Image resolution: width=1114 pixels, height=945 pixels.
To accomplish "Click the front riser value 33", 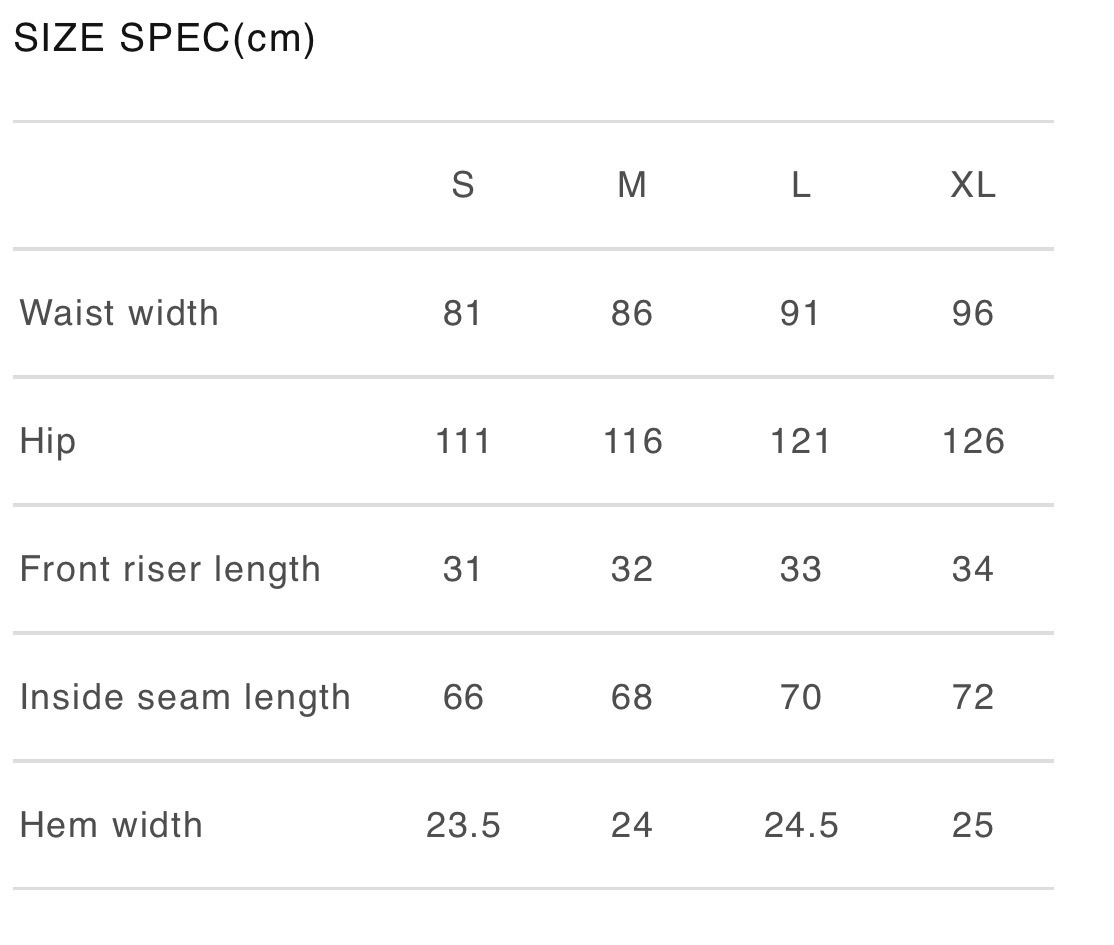I will point(801,569).
